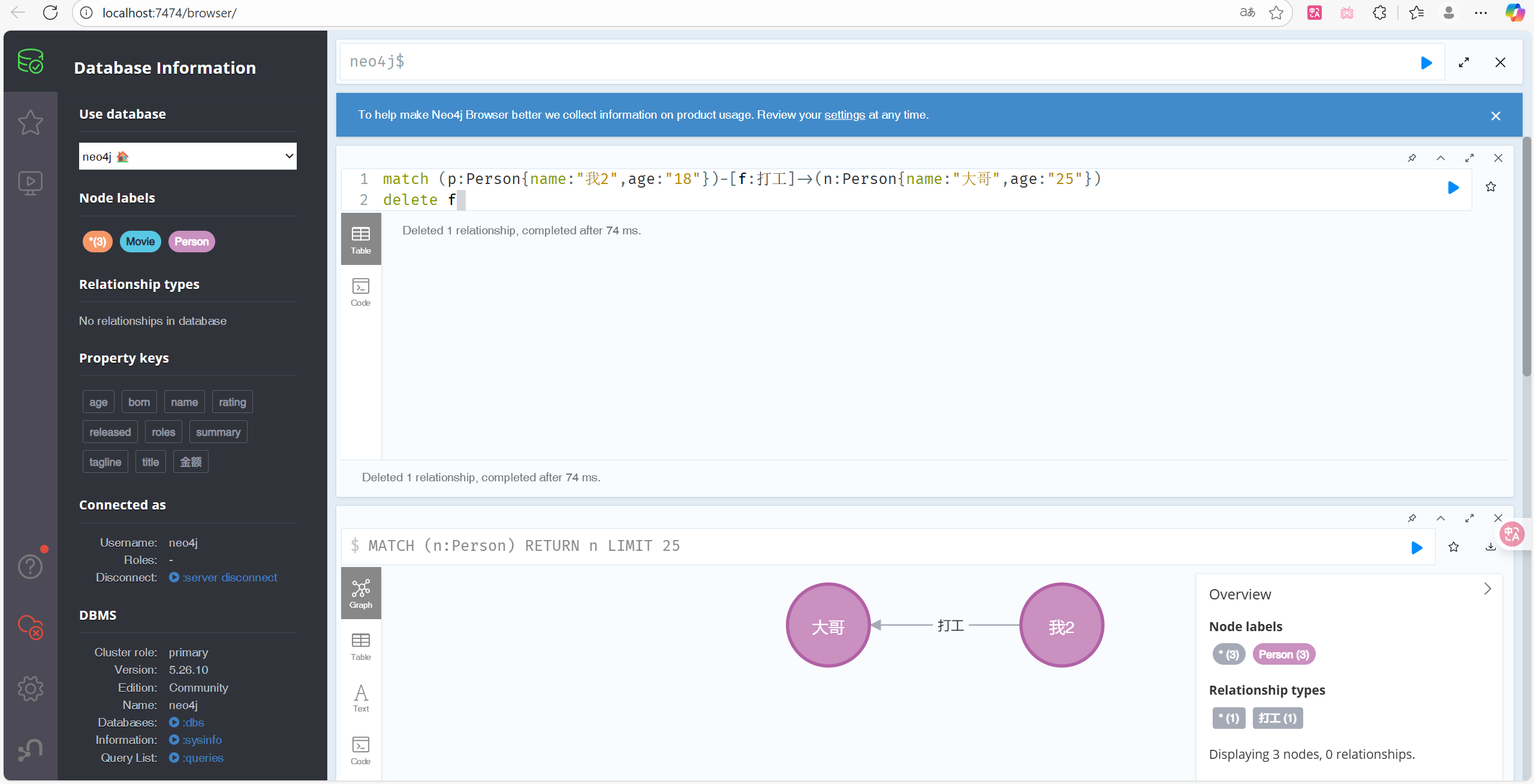Open the Favorites star in sidebar
Viewport: 1534px width, 784px height.
click(x=30, y=122)
